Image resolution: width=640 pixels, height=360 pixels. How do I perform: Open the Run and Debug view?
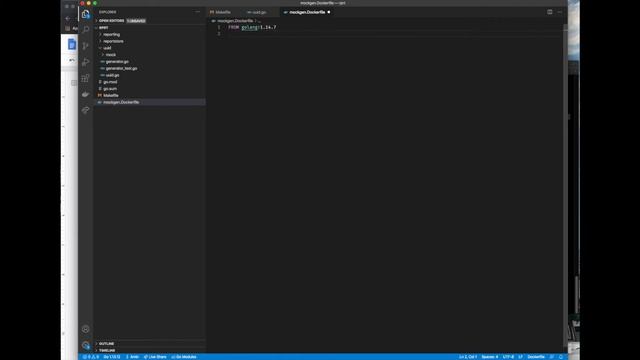(85, 62)
